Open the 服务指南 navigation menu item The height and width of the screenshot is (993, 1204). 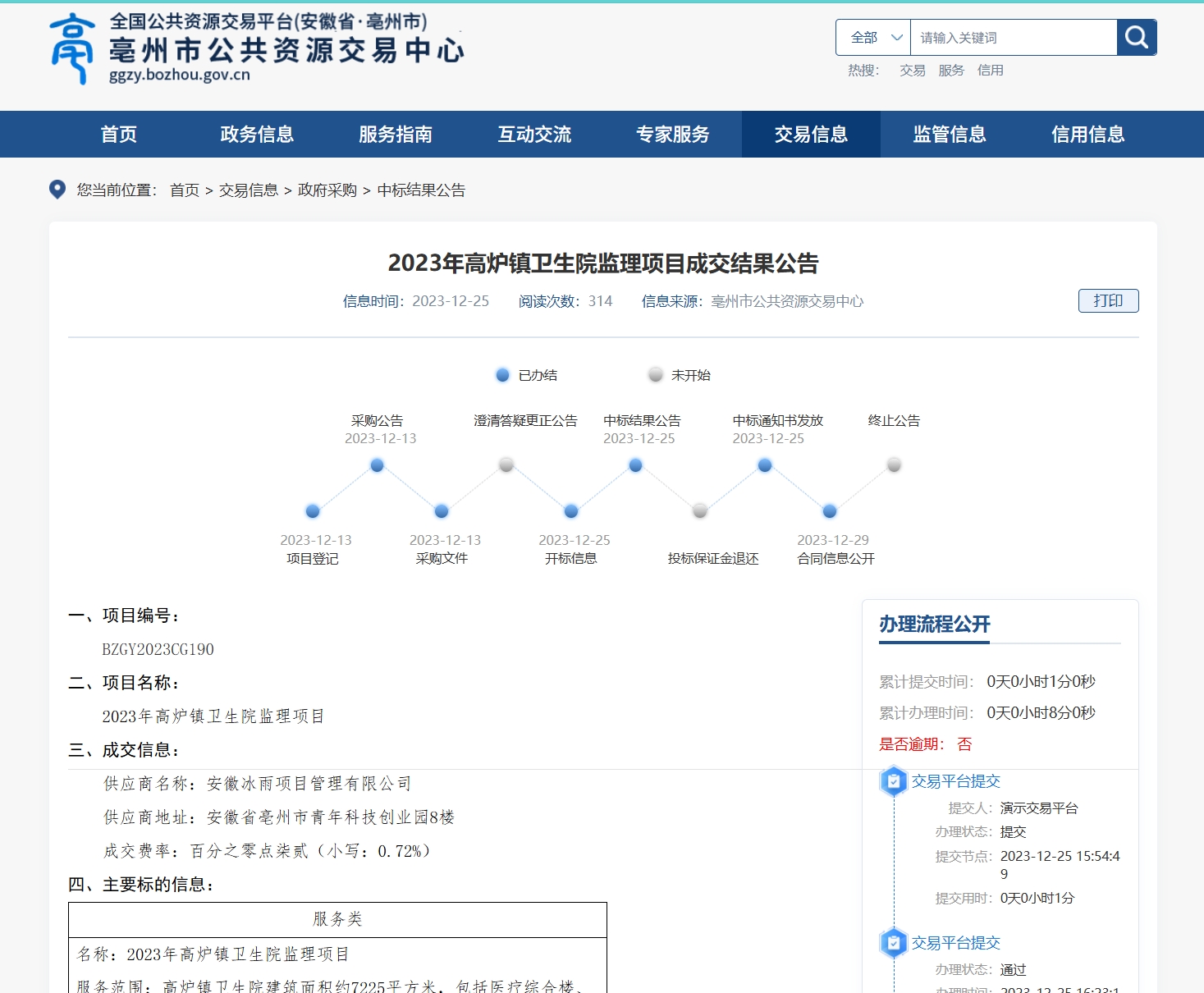pos(396,135)
